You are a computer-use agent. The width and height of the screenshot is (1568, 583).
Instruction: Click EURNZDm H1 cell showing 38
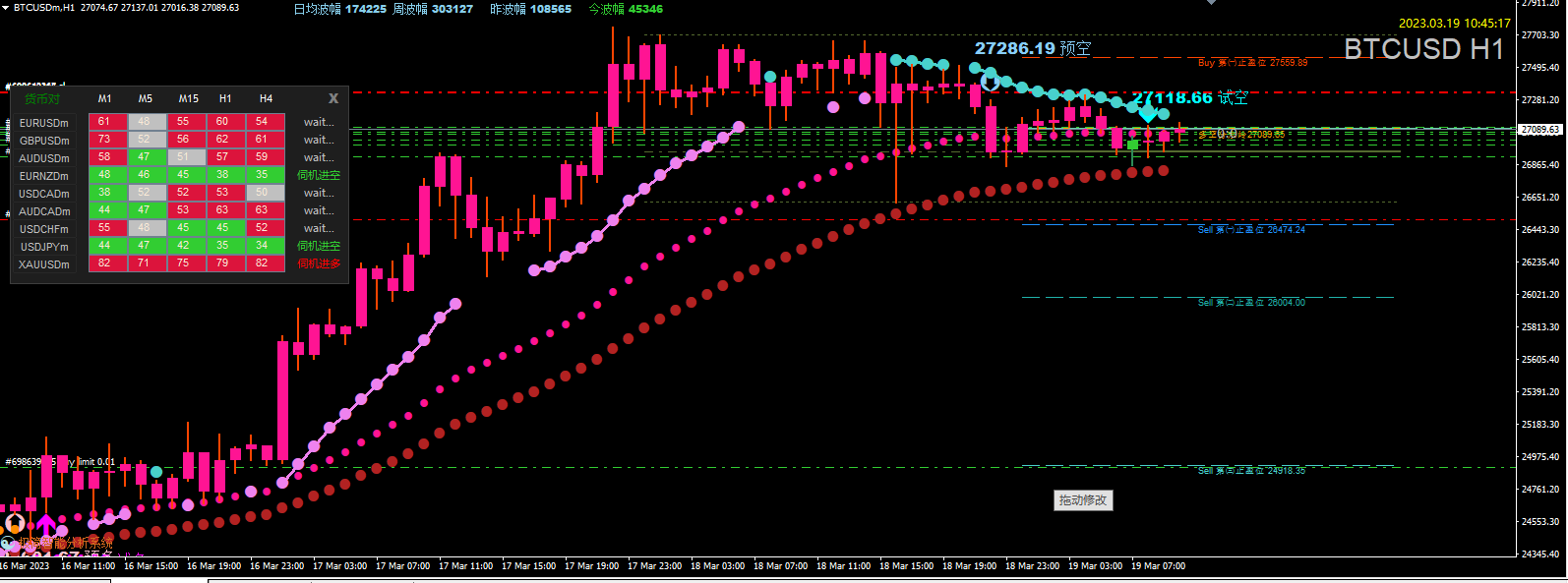(x=225, y=175)
